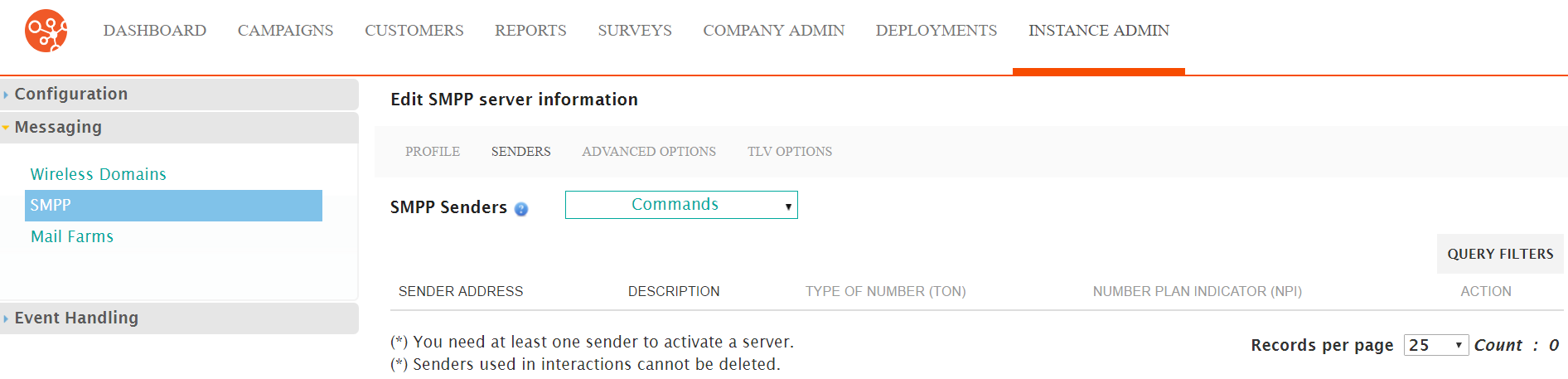The height and width of the screenshot is (379, 1568).
Task: Switch to the Advanced Options tab
Action: [649, 152]
